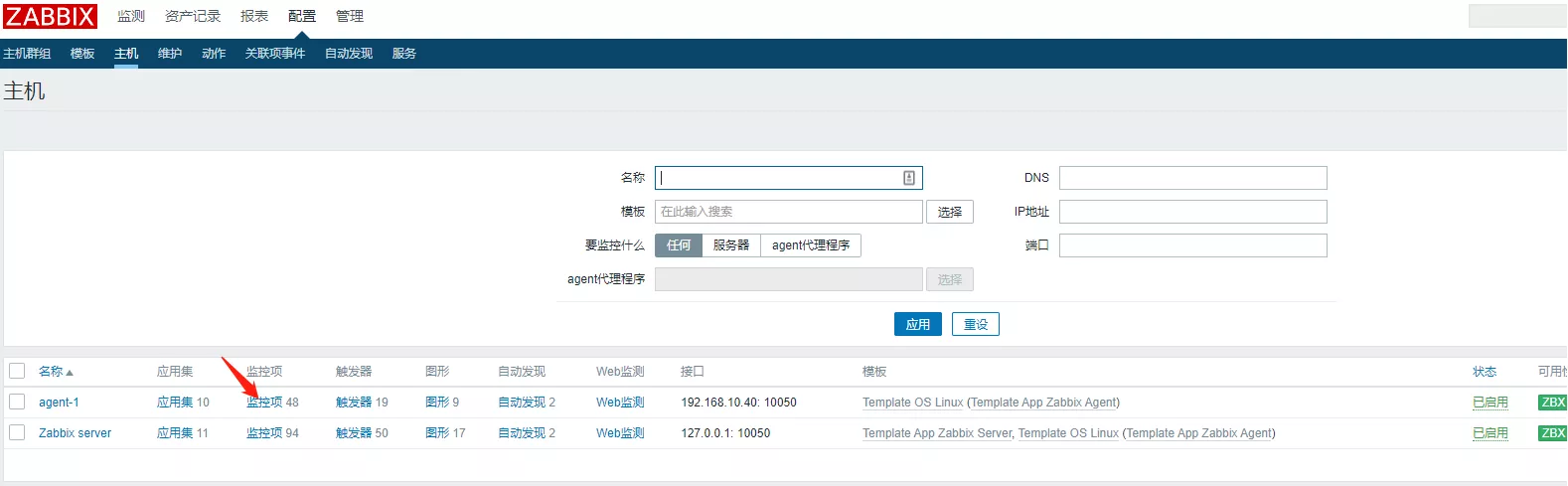Tick the select-all hosts checkbox
The height and width of the screenshot is (486, 1568).
click(17, 371)
